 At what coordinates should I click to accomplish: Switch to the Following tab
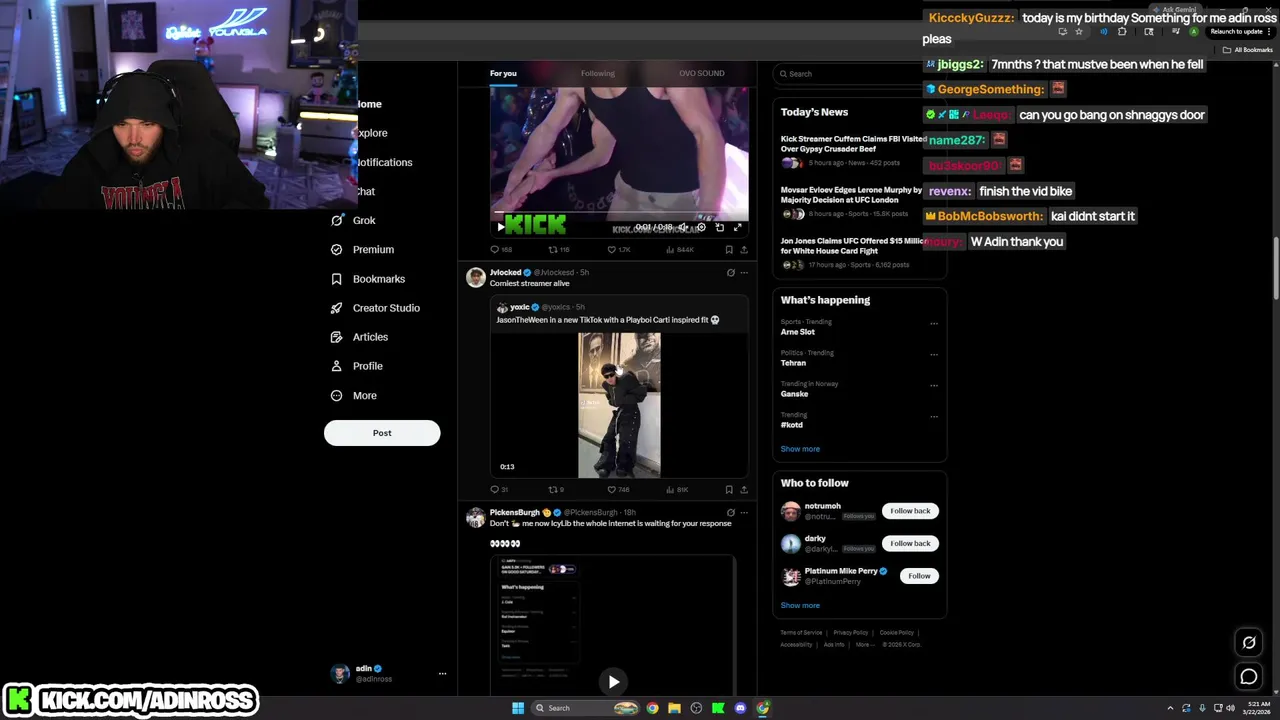598,73
